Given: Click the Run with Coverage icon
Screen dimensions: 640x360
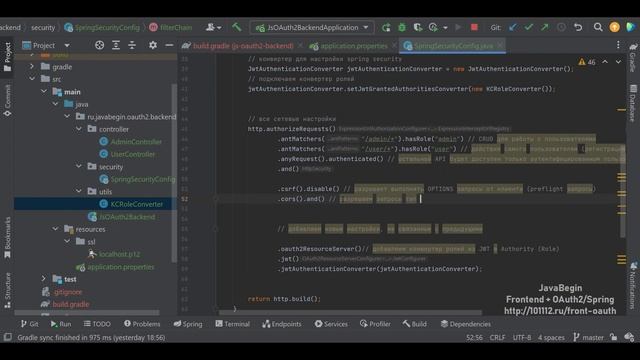Looking at the screenshot, I should [x=418, y=27].
